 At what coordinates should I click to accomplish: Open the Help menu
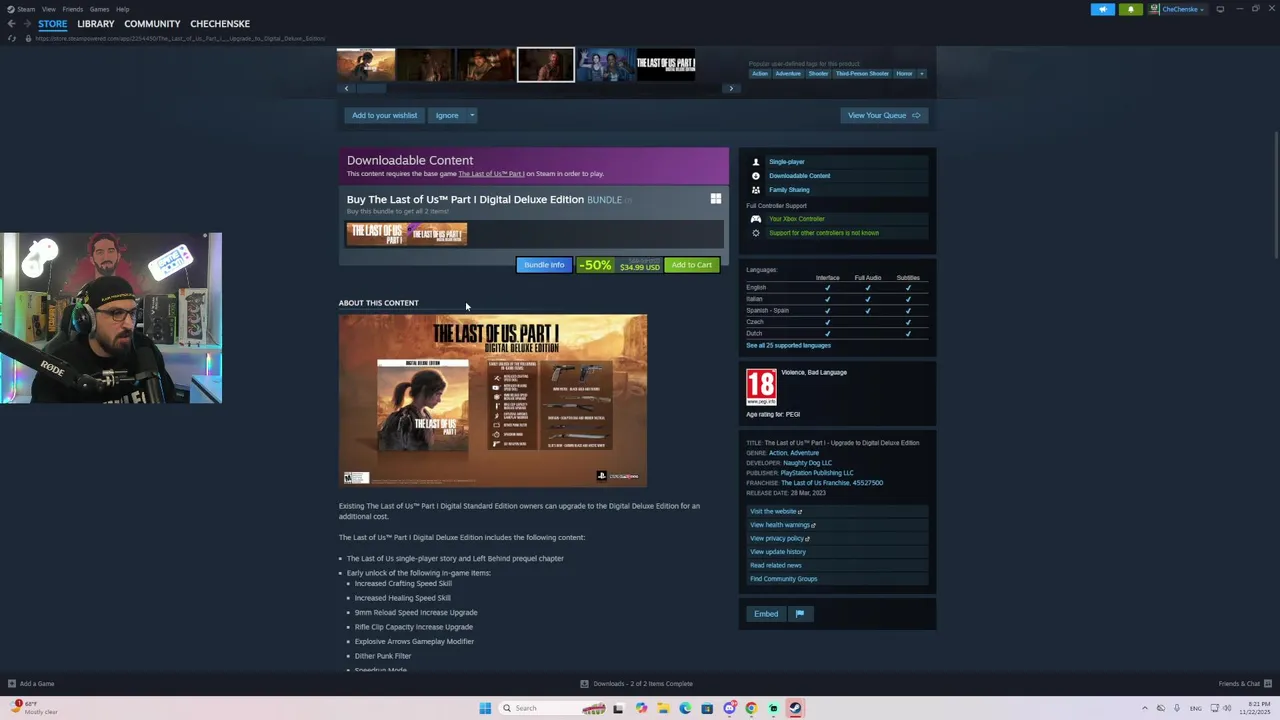coord(122,9)
